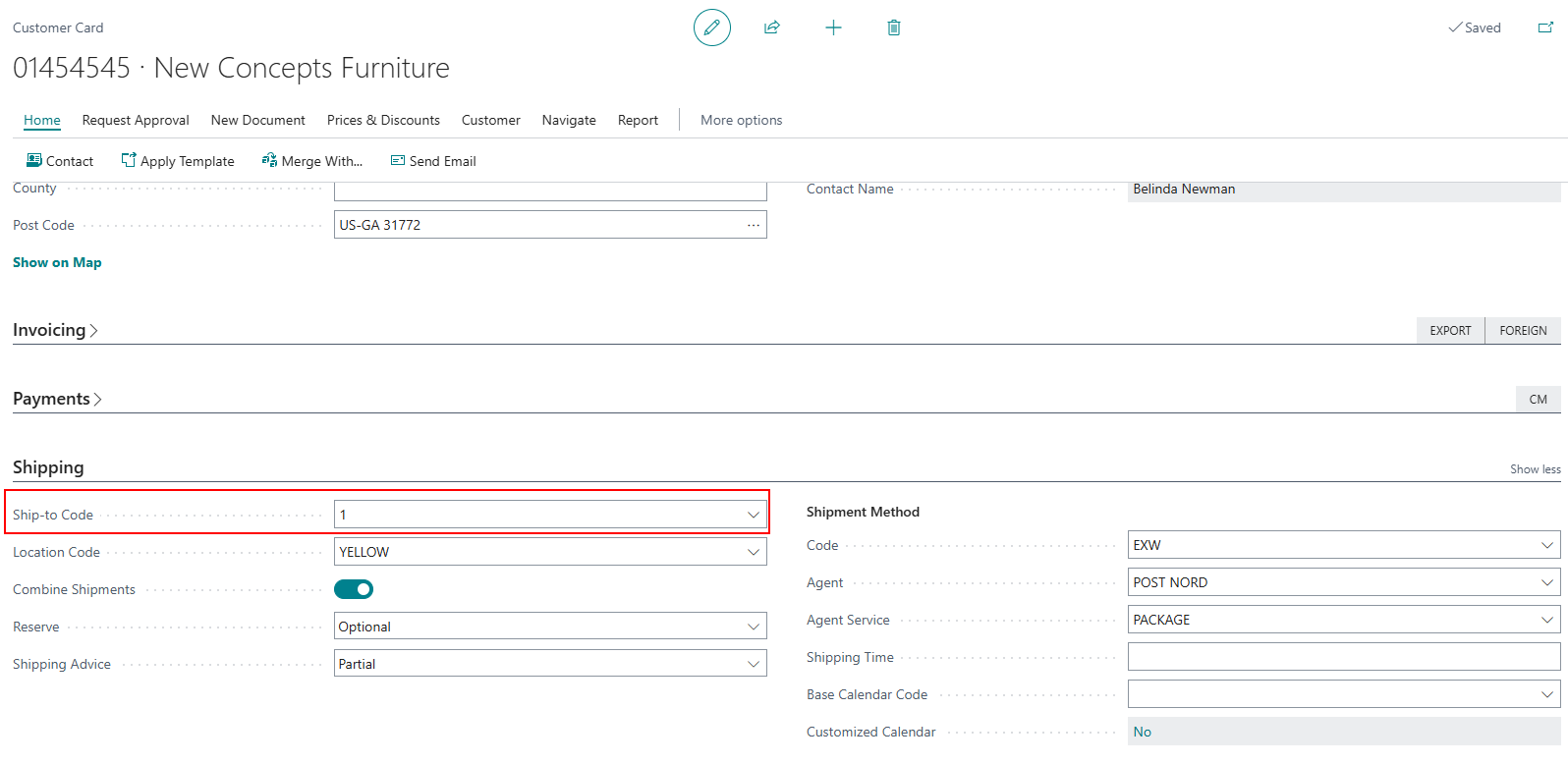Viewport: 1568px width, 764px height.
Task: Open the Request Approval menu
Action: 136,120
